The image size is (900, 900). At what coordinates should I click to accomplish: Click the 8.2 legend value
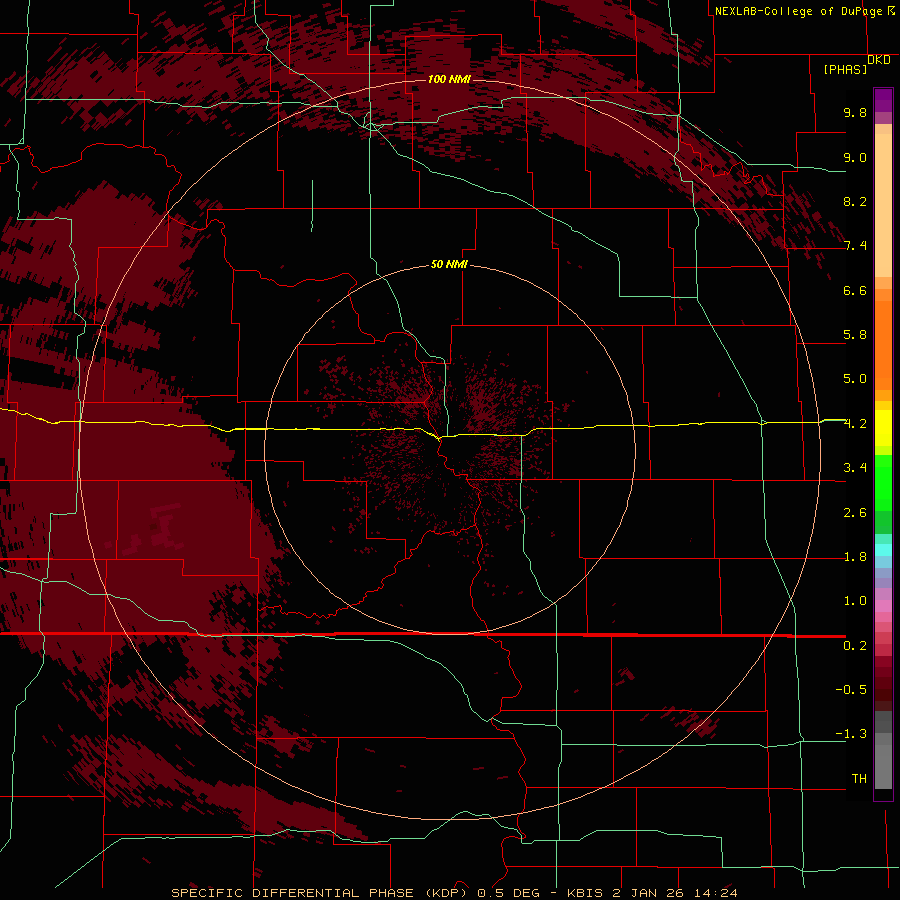[855, 201]
